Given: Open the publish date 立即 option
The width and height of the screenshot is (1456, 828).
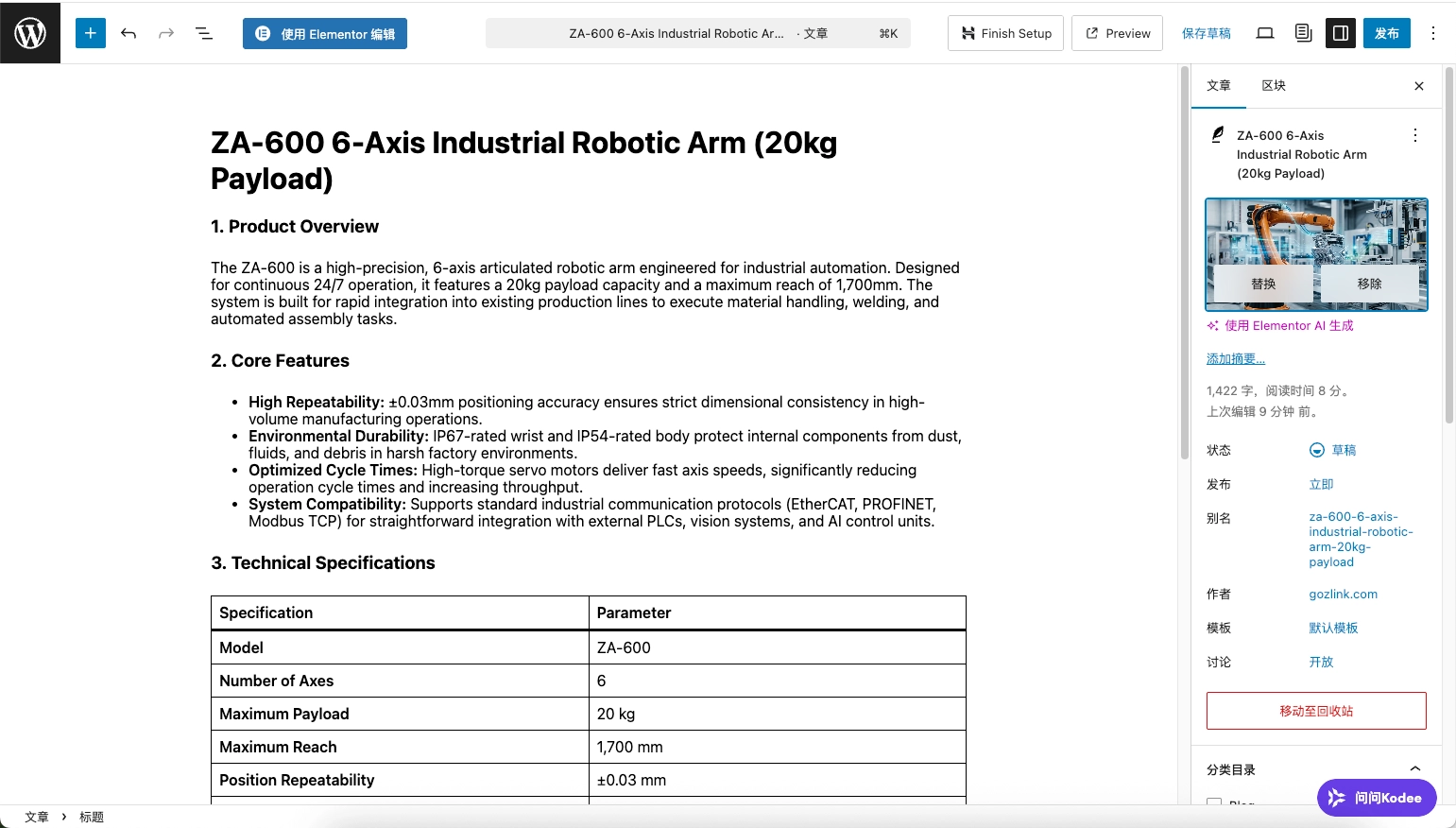Looking at the screenshot, I should point(1321,484).
